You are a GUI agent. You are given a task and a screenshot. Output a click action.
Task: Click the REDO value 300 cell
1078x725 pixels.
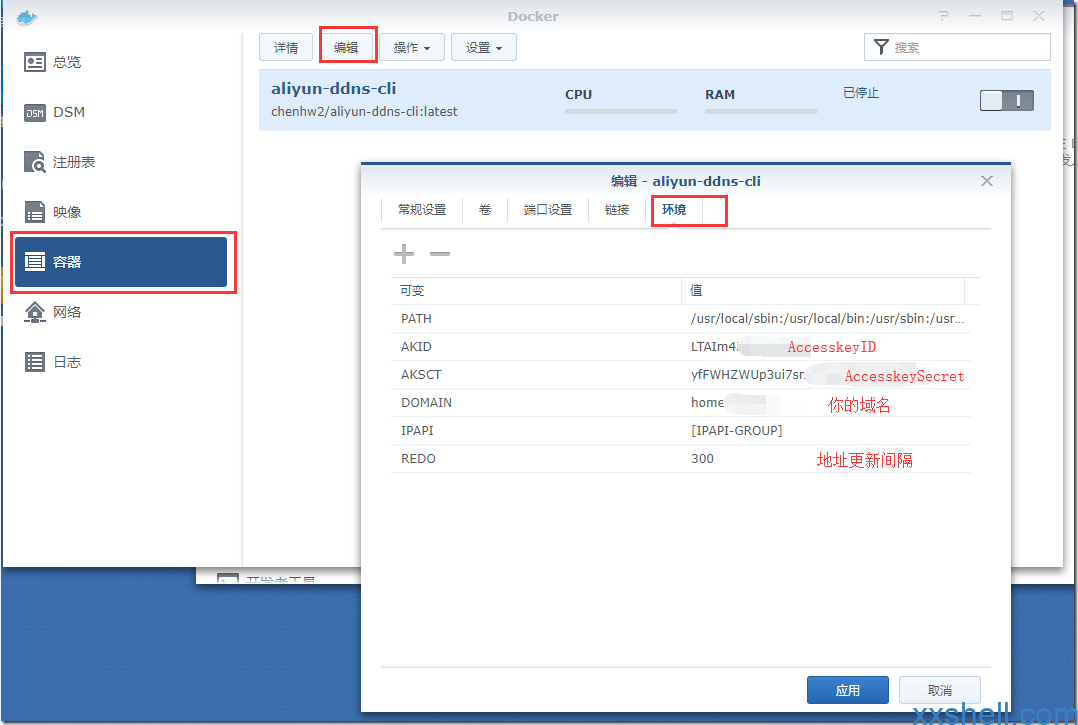click(x=826, y=458)
